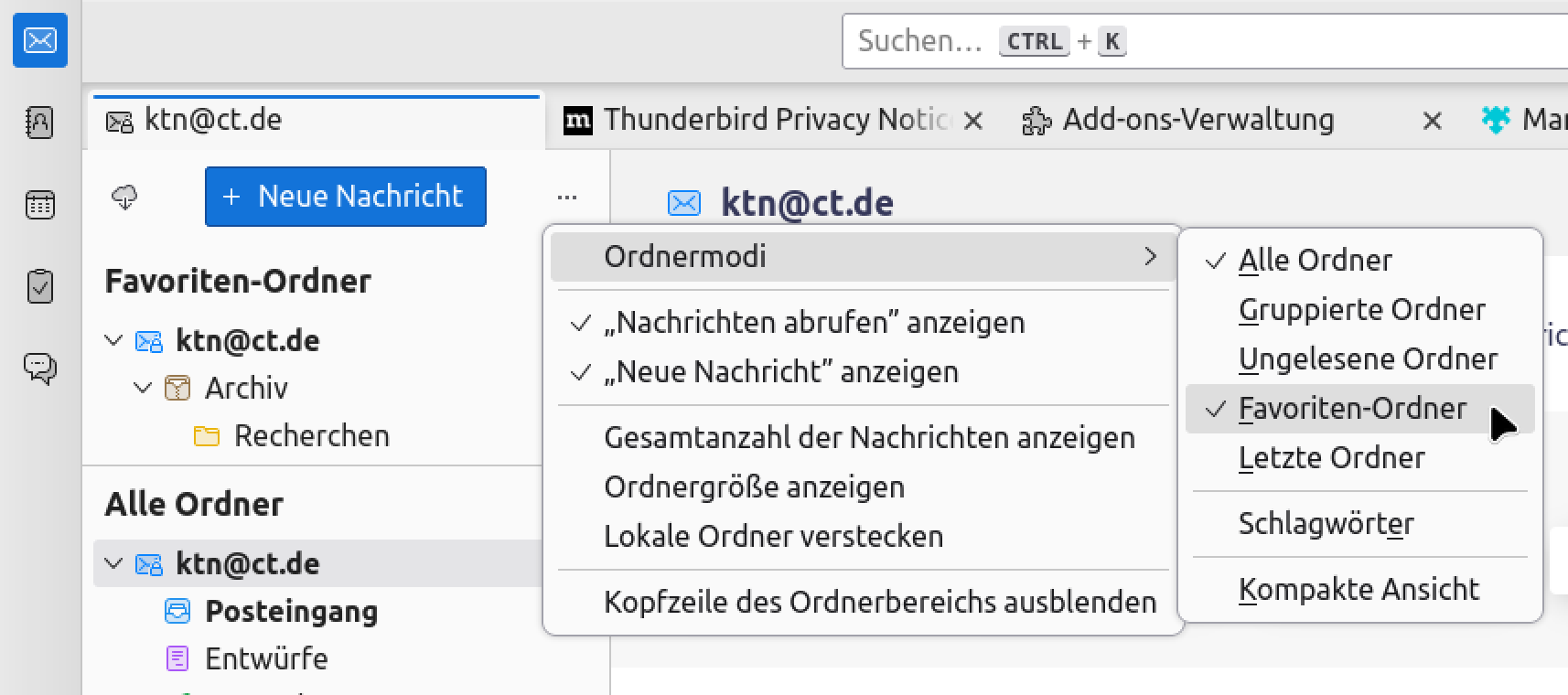Collapse the Archiv folder in favorites

143,388
